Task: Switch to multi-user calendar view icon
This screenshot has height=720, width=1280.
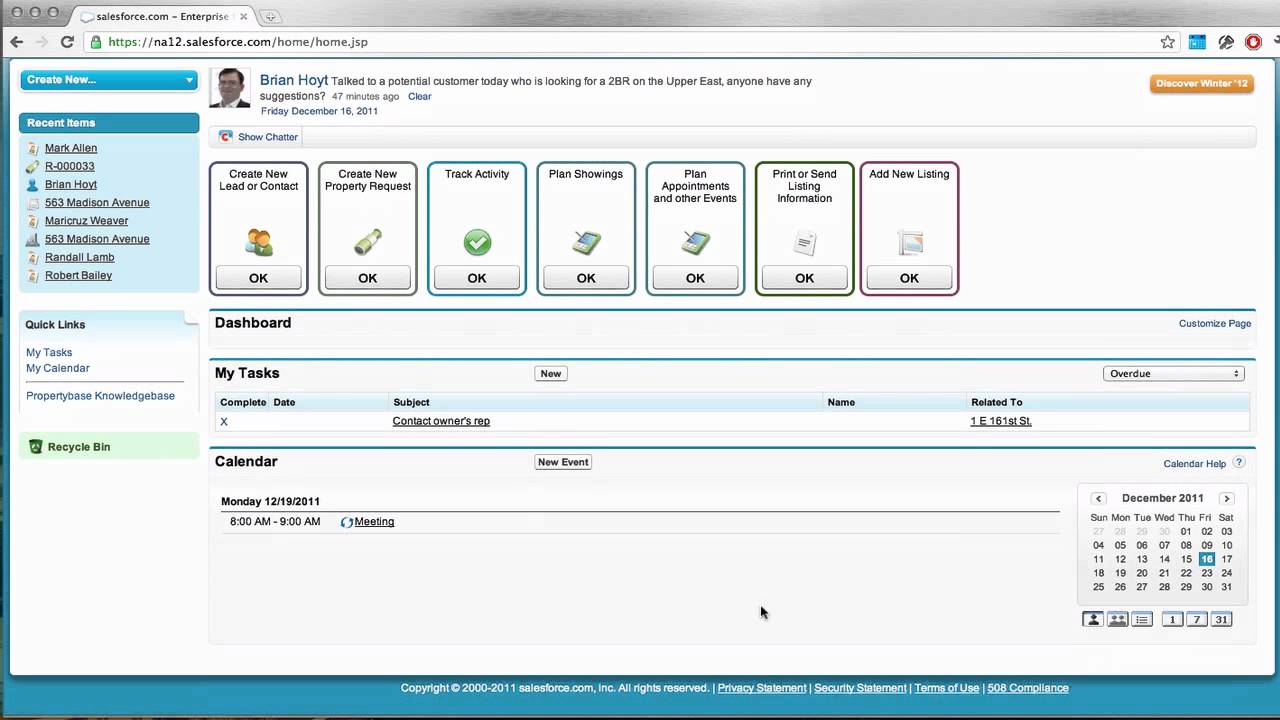Action: click(x=1117, y=620)
